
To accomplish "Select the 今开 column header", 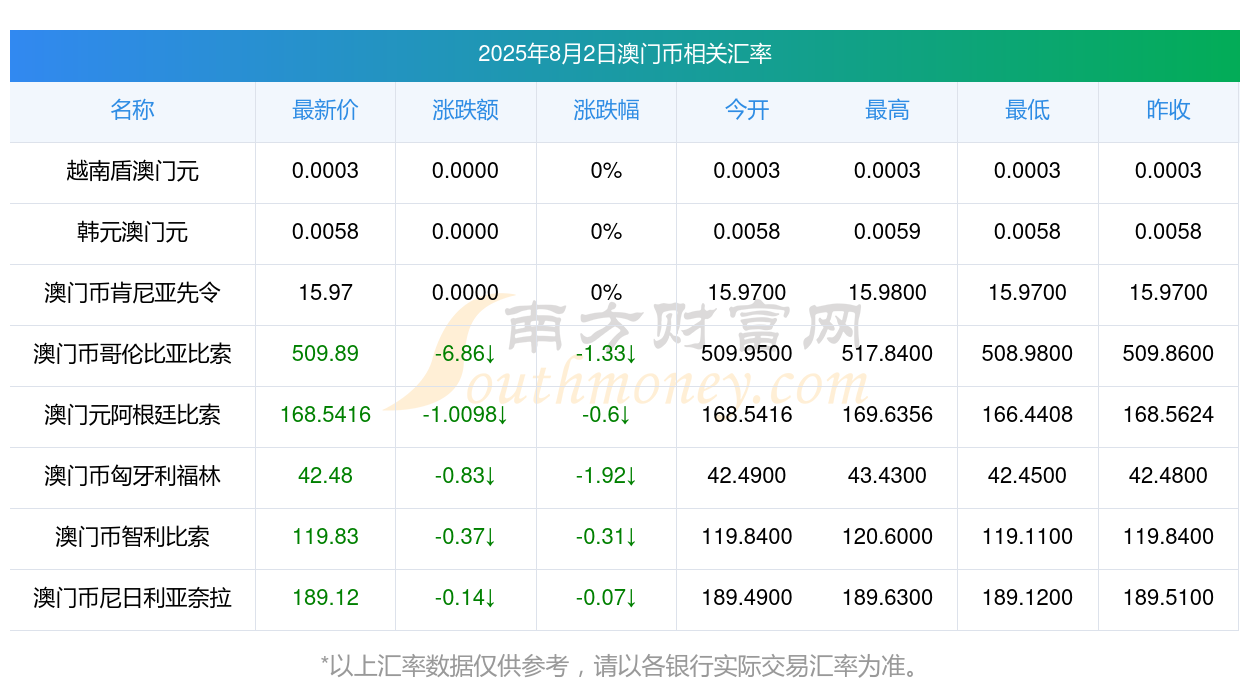I will (x=747, y=110).
